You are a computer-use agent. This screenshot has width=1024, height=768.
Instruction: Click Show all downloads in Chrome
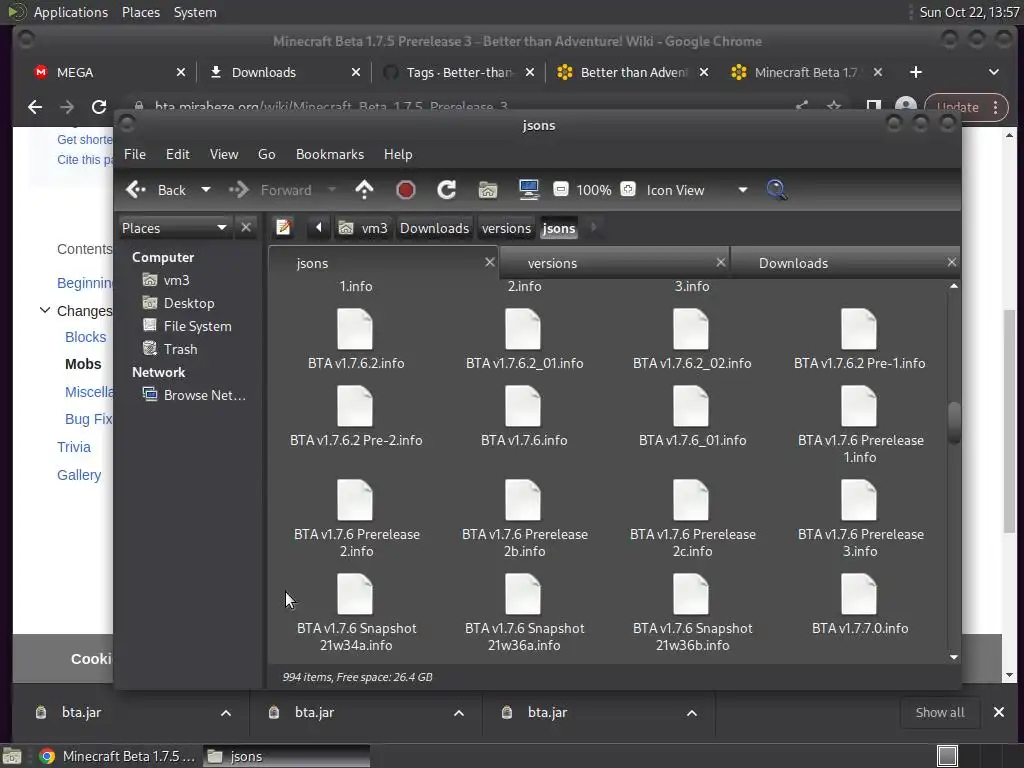940,712
